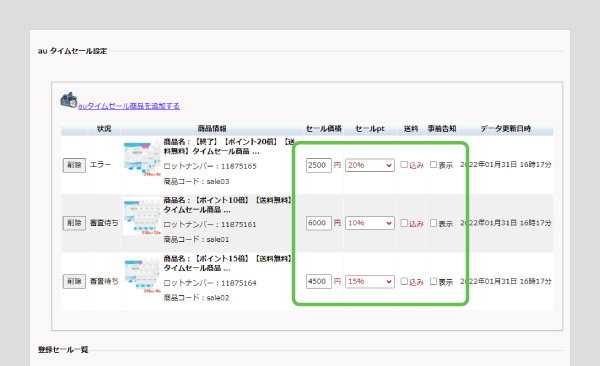Click the データ更新日時 column header
600x366 pixels.
(505, 129)
